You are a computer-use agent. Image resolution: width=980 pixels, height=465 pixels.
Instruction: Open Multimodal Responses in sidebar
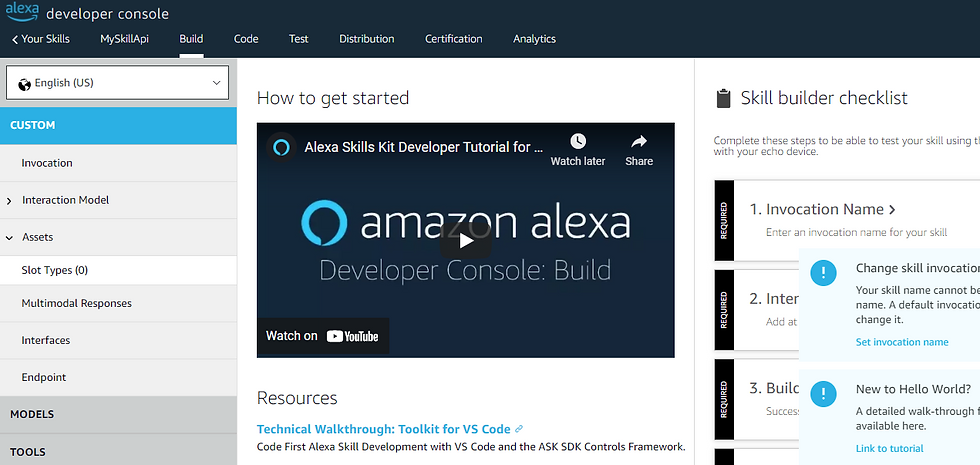[118, 304]
